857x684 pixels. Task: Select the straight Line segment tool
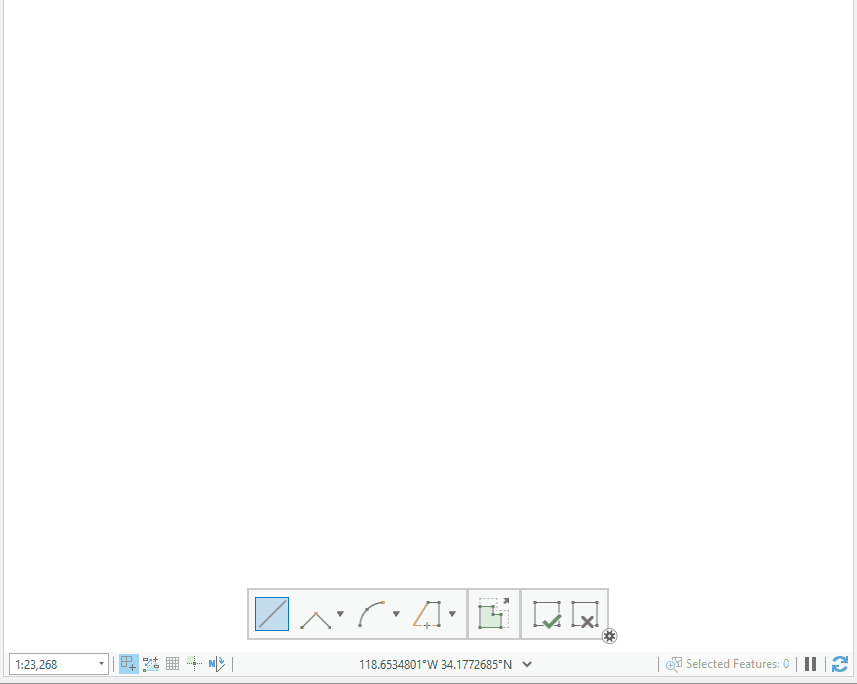pos(272,613)
